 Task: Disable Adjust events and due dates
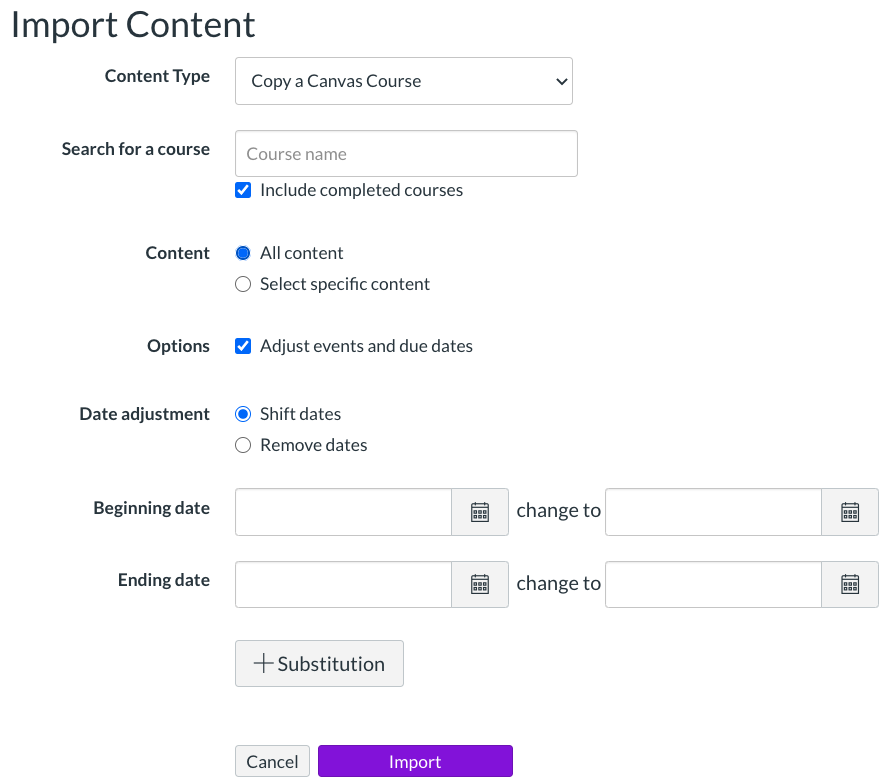pos(243,346)
